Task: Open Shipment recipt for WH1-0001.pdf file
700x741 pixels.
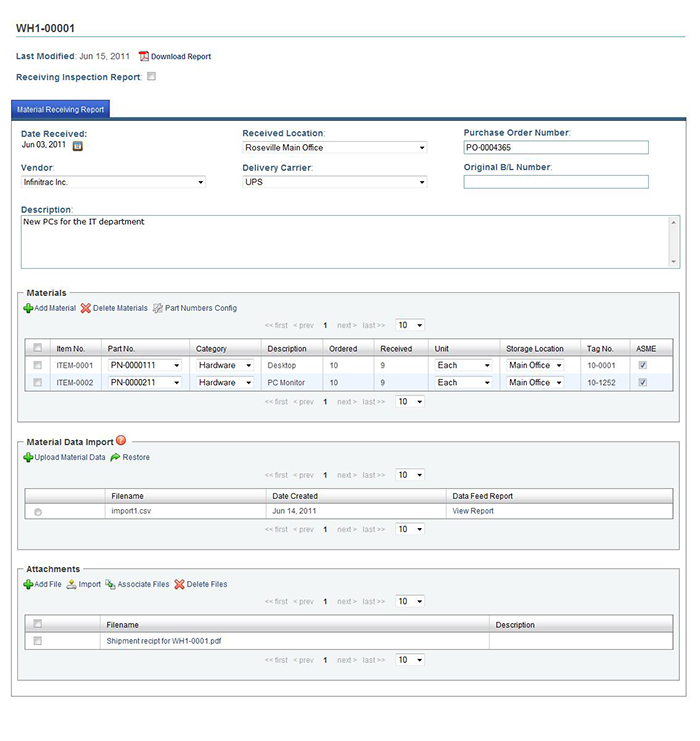Action: click(x=164, y=641)
